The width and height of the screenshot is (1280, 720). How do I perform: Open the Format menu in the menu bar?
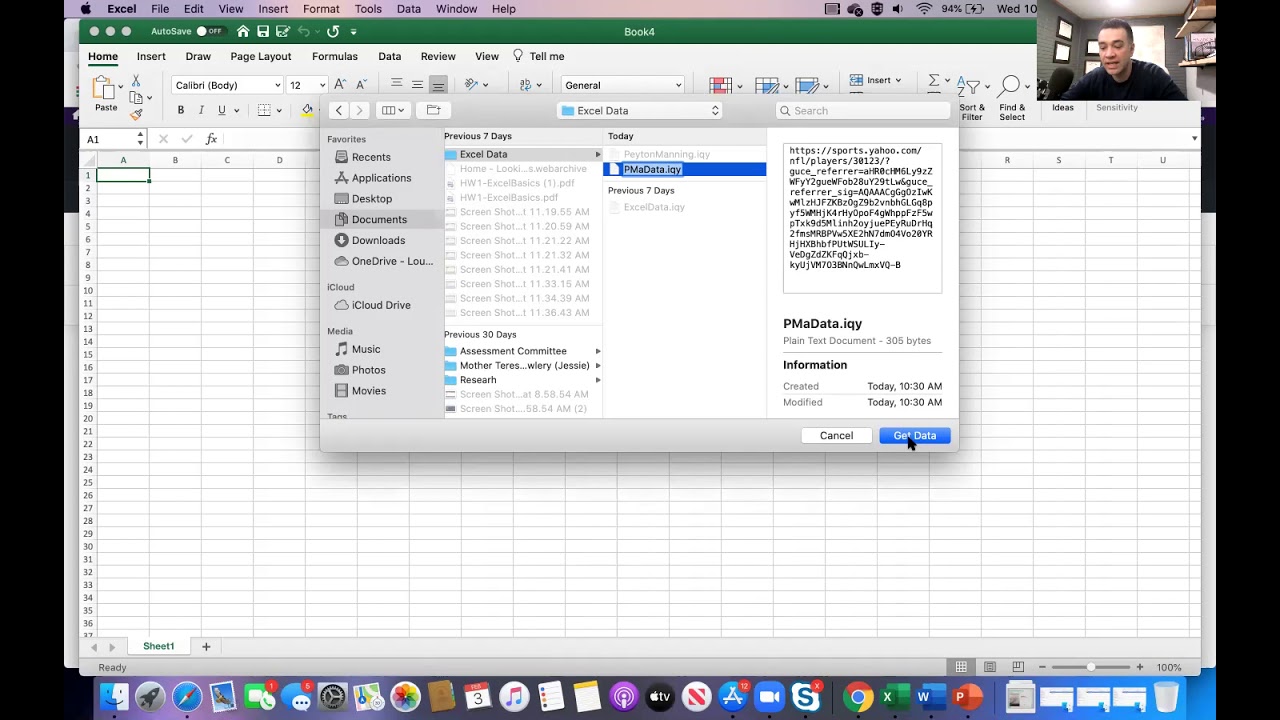321,9
